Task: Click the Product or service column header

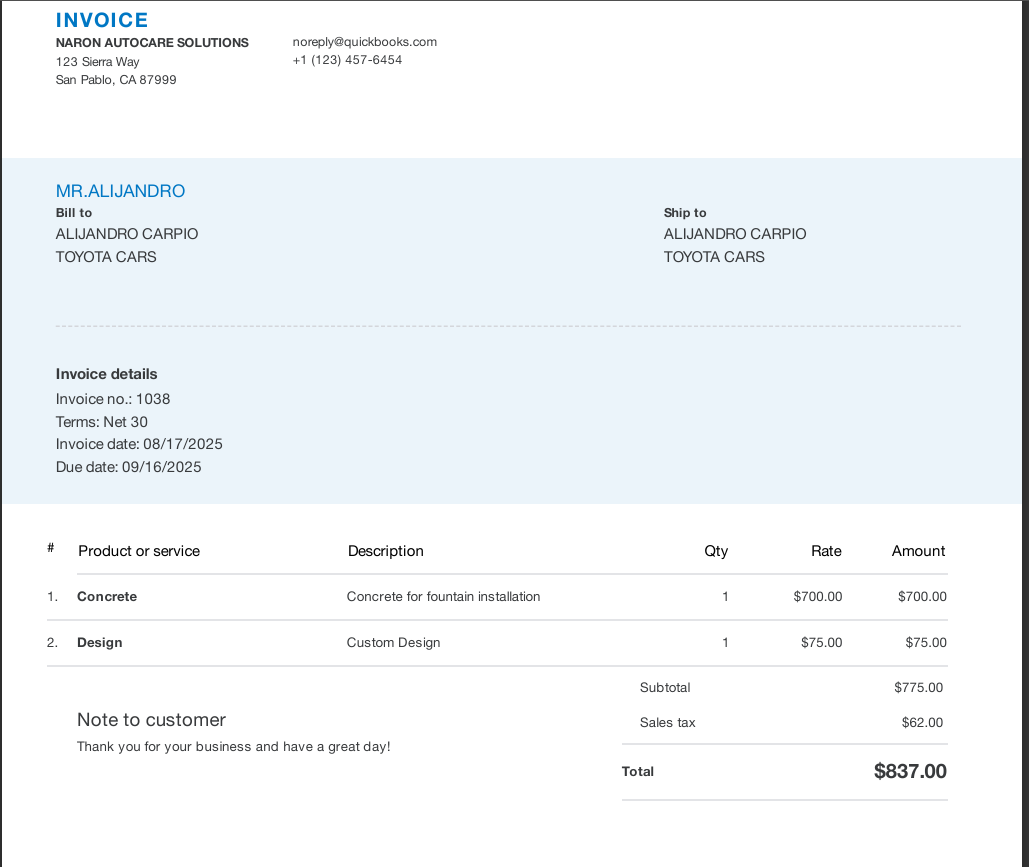Action: [x=139, y=551]
